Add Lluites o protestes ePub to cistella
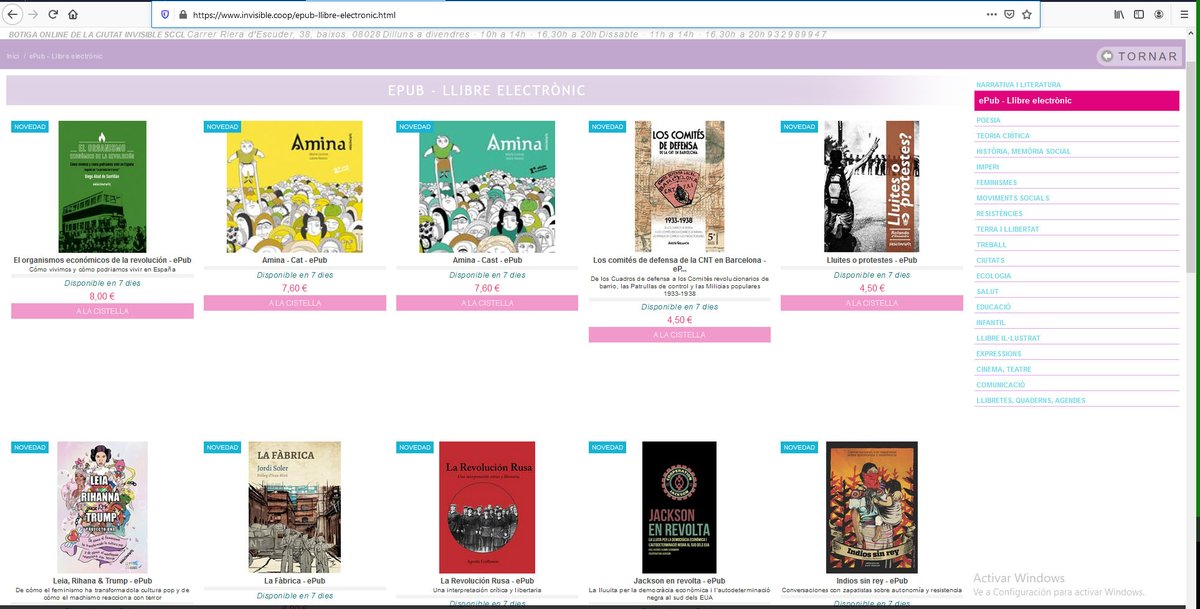The width and height of the screenshot is (1200, 609). click(x=872, y=303)
